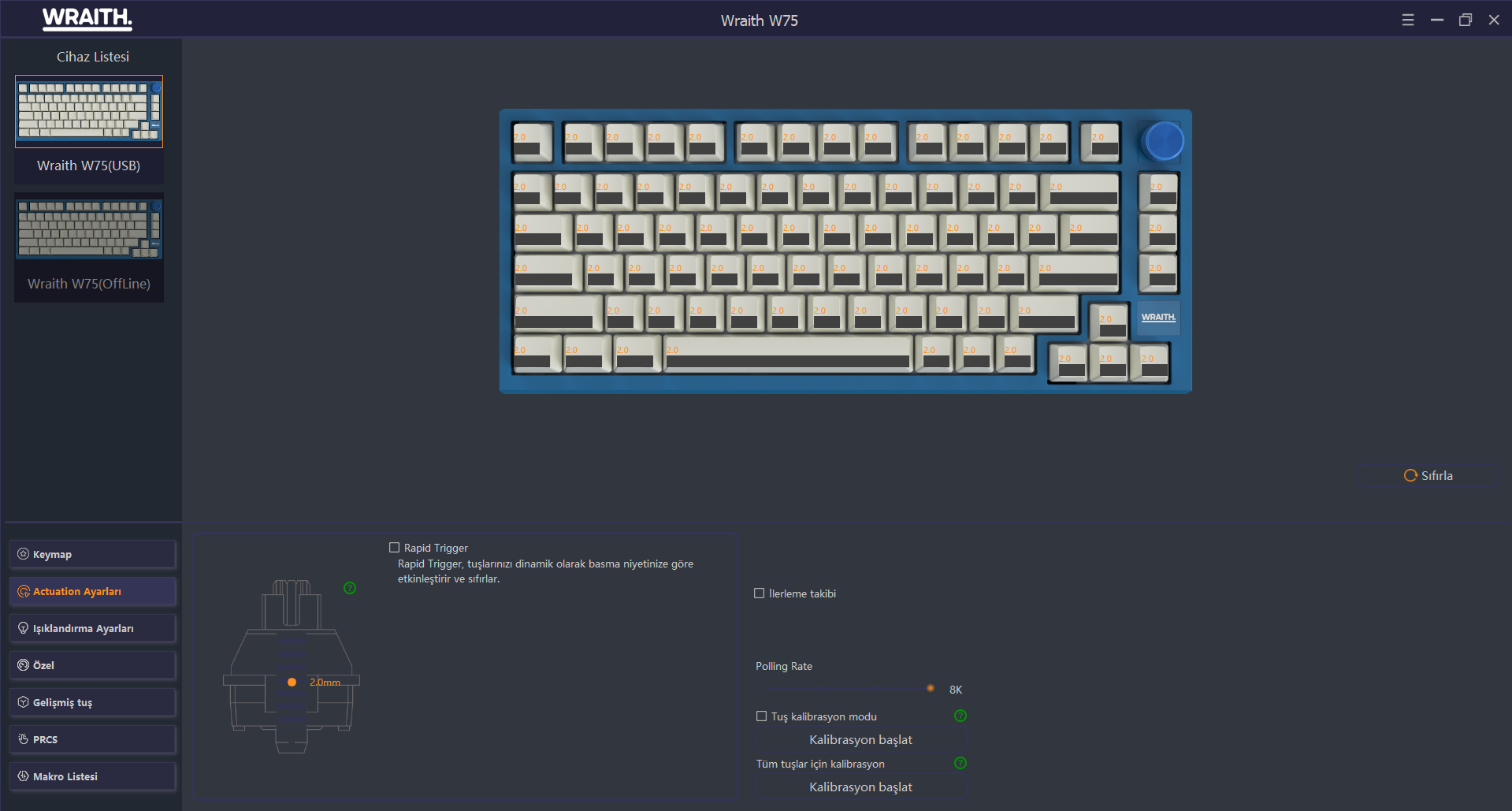
Task: Select the Tab key on keyboard layout
Action: pos(543,232)
